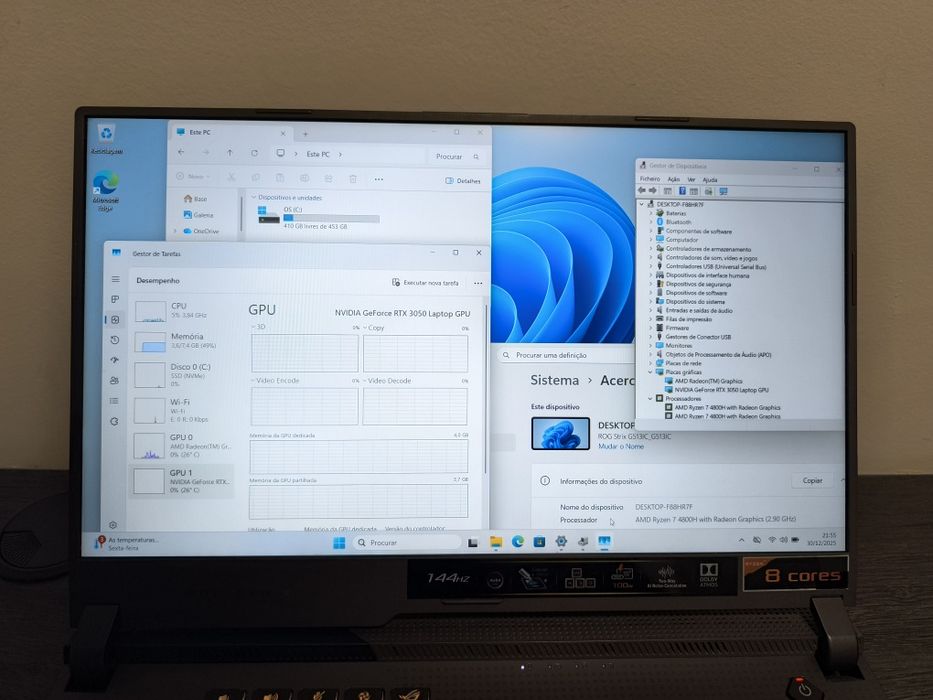The image size is (933, 700).
Task: Click Este PC in the Explorer address bar
Action: click(318, 154)
